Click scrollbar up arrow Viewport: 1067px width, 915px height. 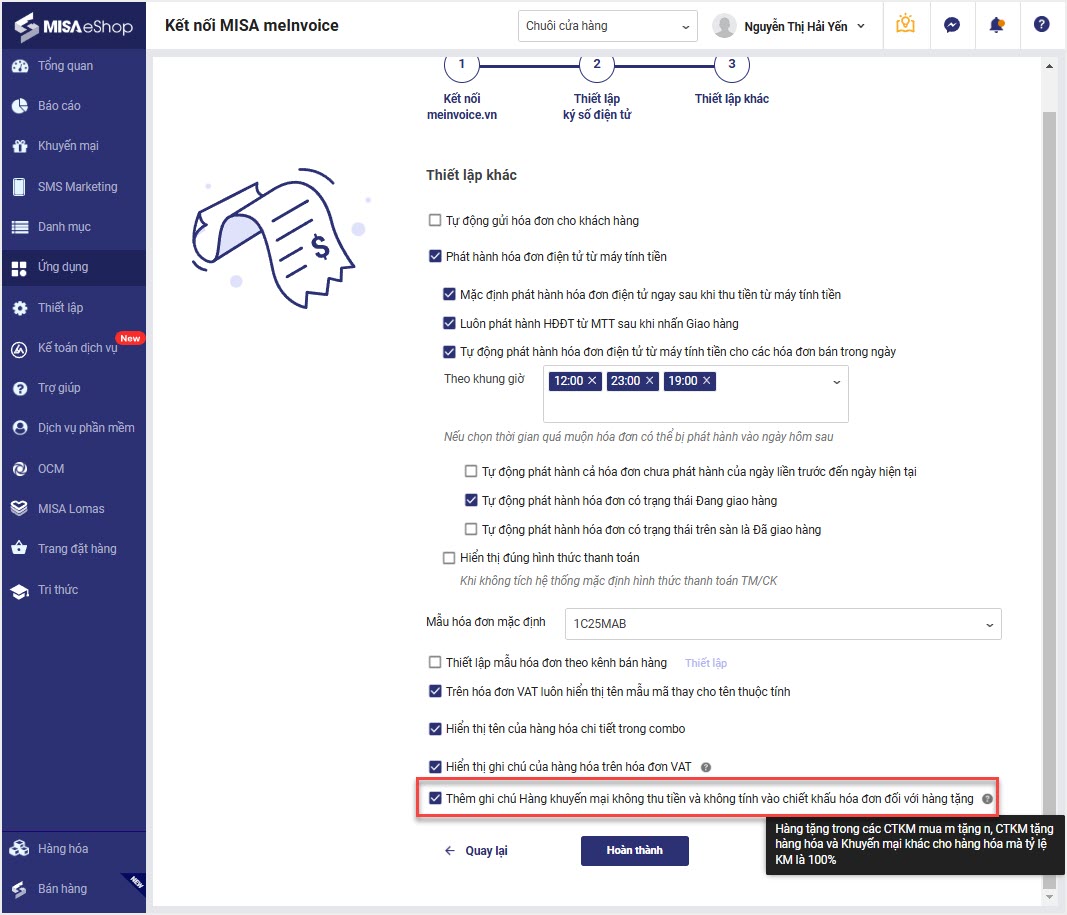[1049, 66]
